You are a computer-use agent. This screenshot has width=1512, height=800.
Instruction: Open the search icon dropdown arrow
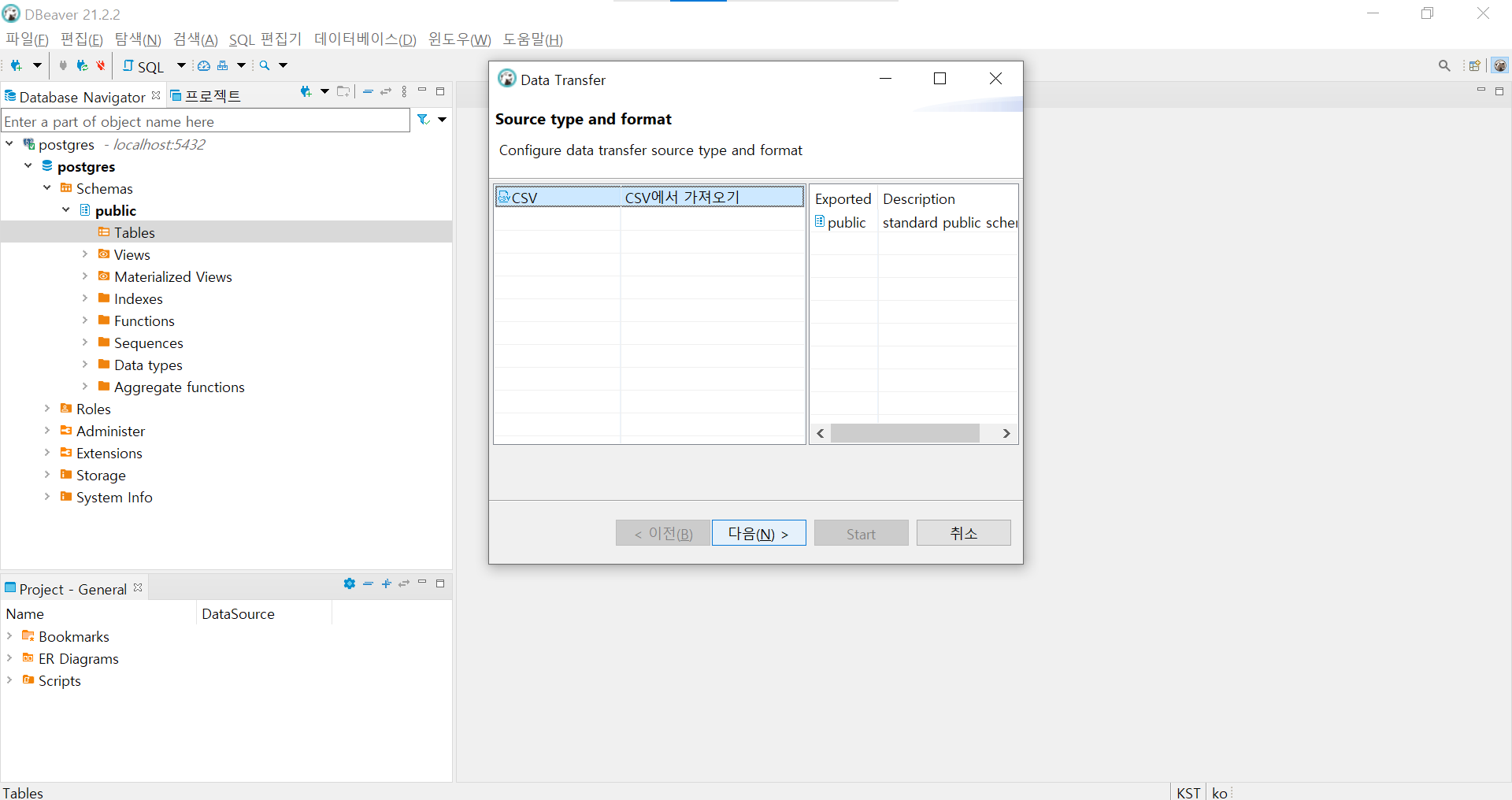click(283, 65)
